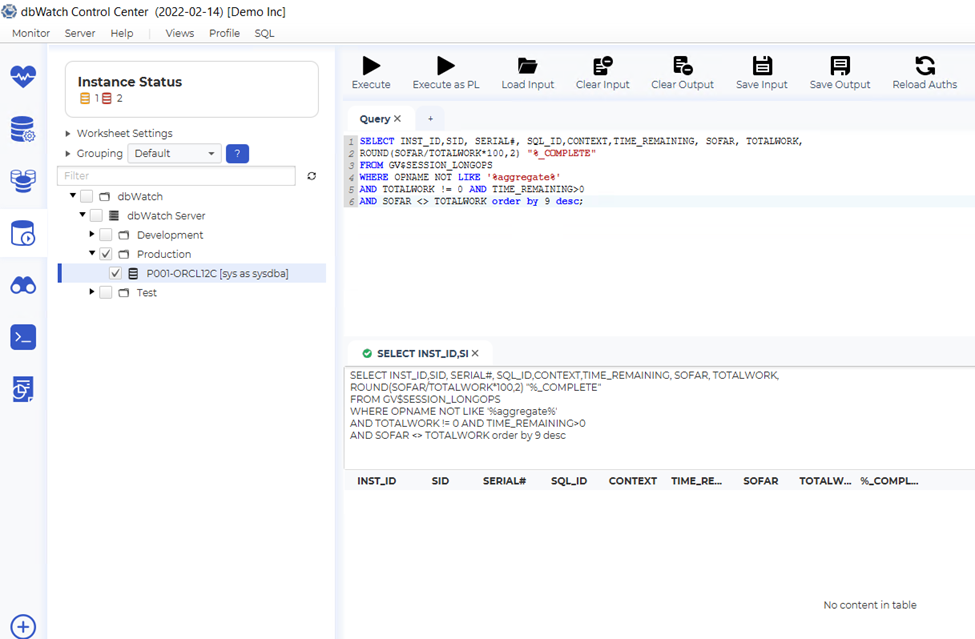Open the Grouping Default dropdown

(174, 154)
